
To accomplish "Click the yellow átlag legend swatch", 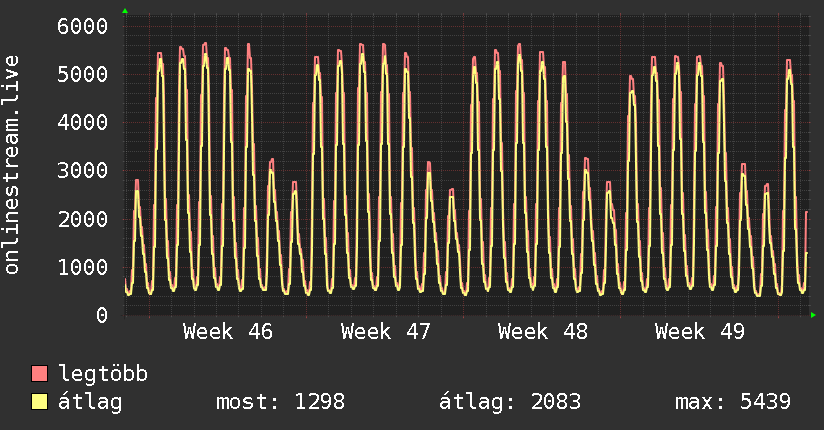I will (39, 402).
